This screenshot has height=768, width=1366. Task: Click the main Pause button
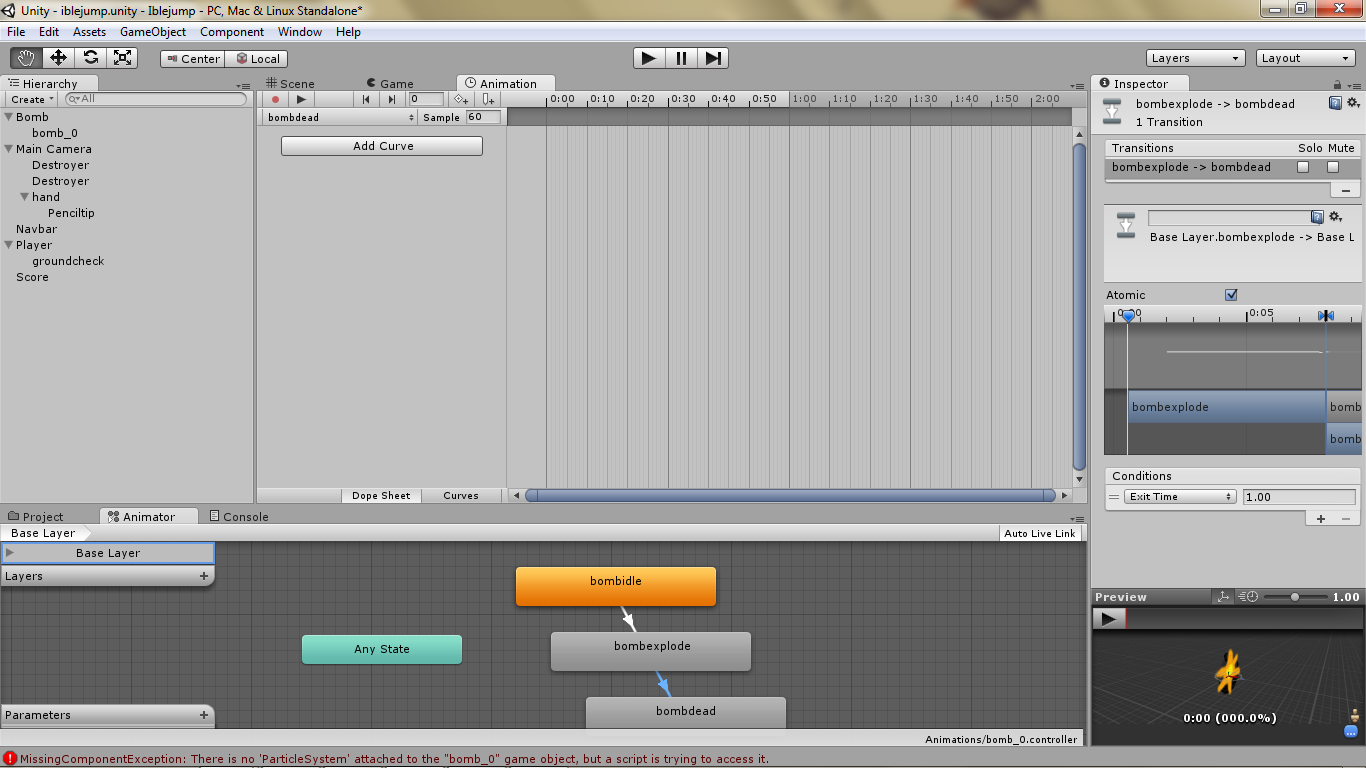pos(681,58)
